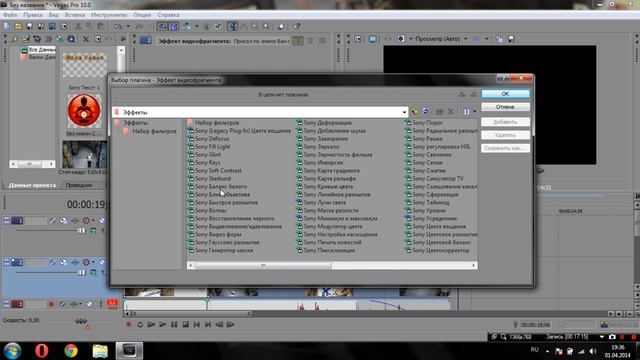Toggle Ignore Event Grouping
This screenshot has height=360, width=640.
pos(218,27)
